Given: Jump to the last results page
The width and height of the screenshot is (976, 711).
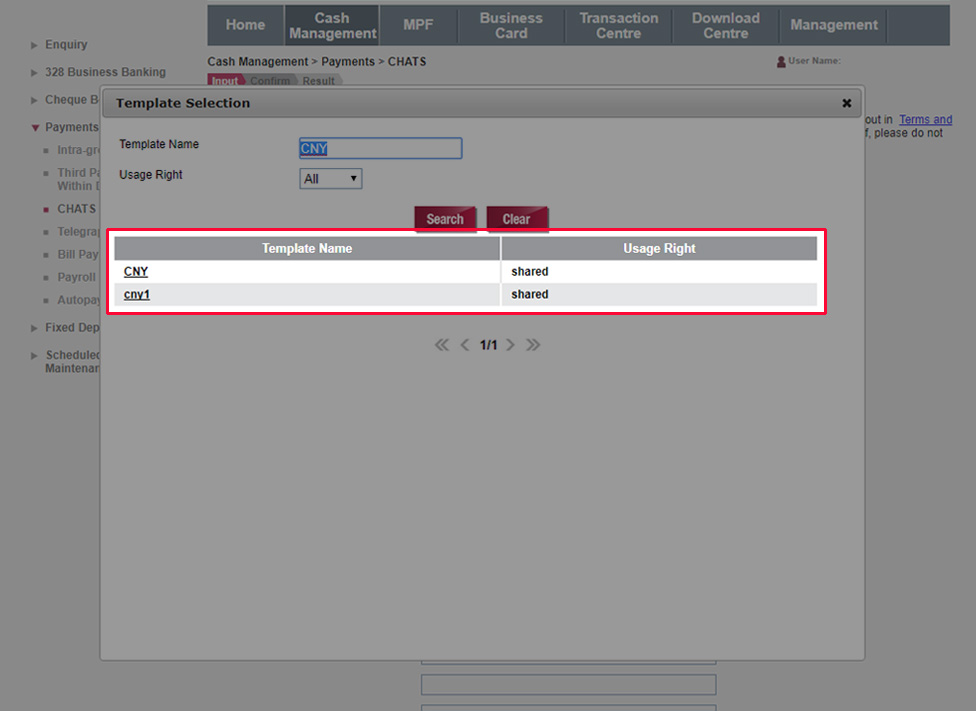Looking at the screenshot, I should (533, 345).
